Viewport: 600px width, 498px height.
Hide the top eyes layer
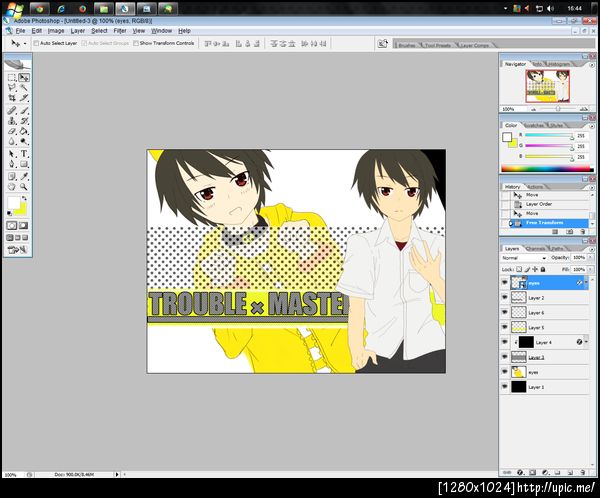tap(505, 282)
